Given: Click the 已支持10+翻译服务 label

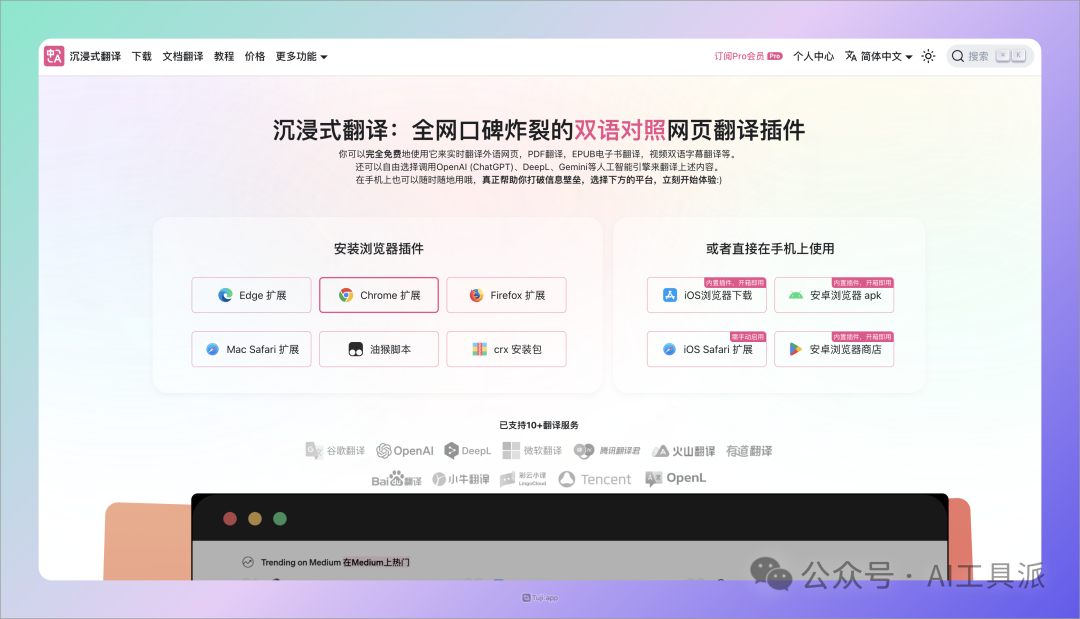Looking at the screenshot, I should [539, 425].
